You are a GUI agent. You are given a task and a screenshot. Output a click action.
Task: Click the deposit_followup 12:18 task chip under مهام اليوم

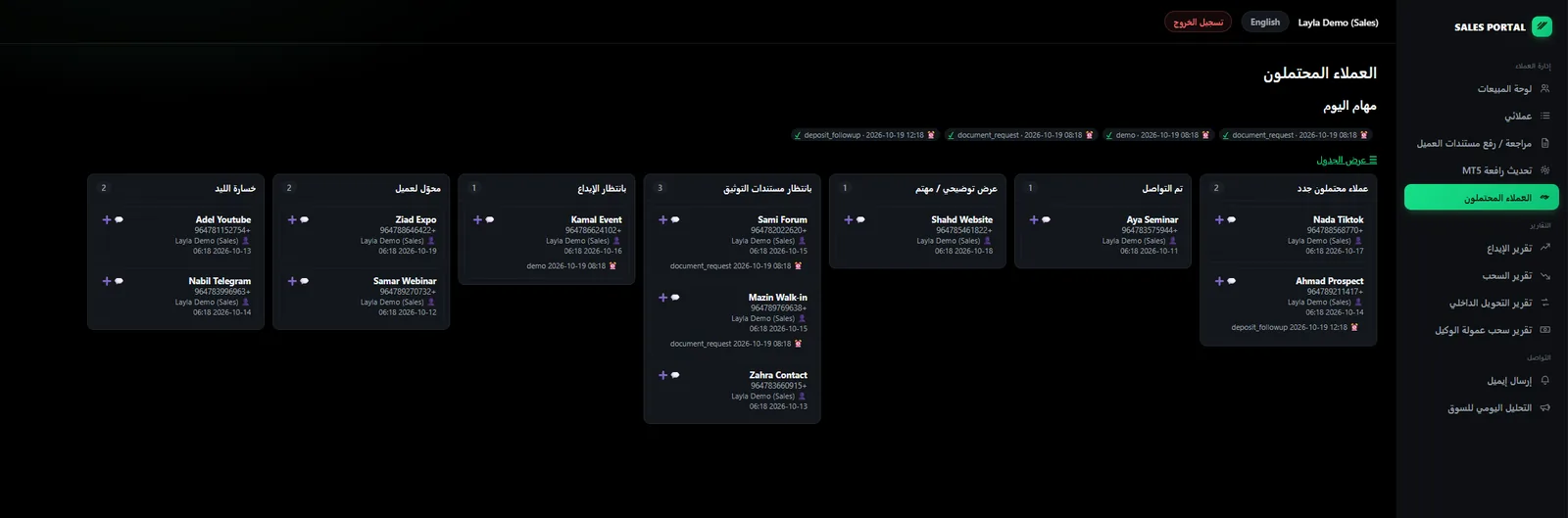(863, 135)
